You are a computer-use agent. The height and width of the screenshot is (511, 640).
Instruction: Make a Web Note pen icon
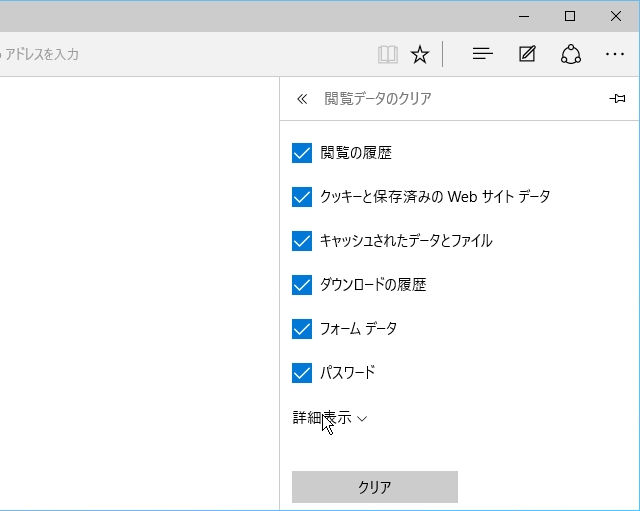point(527,54)
